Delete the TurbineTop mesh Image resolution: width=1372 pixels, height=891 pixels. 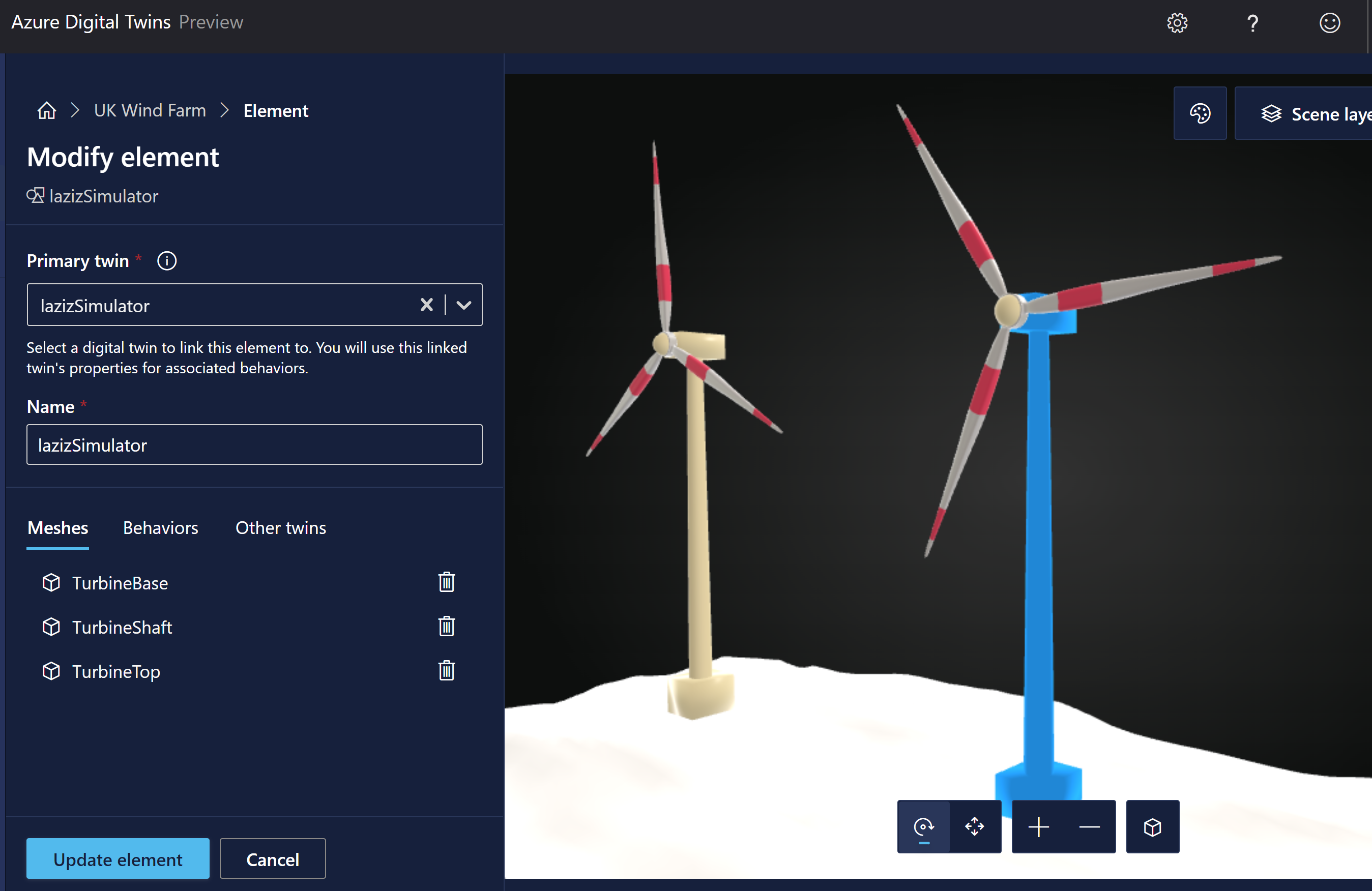pos(446,671)
